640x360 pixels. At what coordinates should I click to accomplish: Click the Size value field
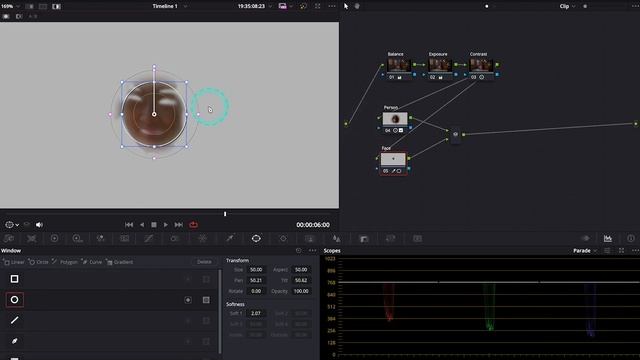[x=256, y=270]
